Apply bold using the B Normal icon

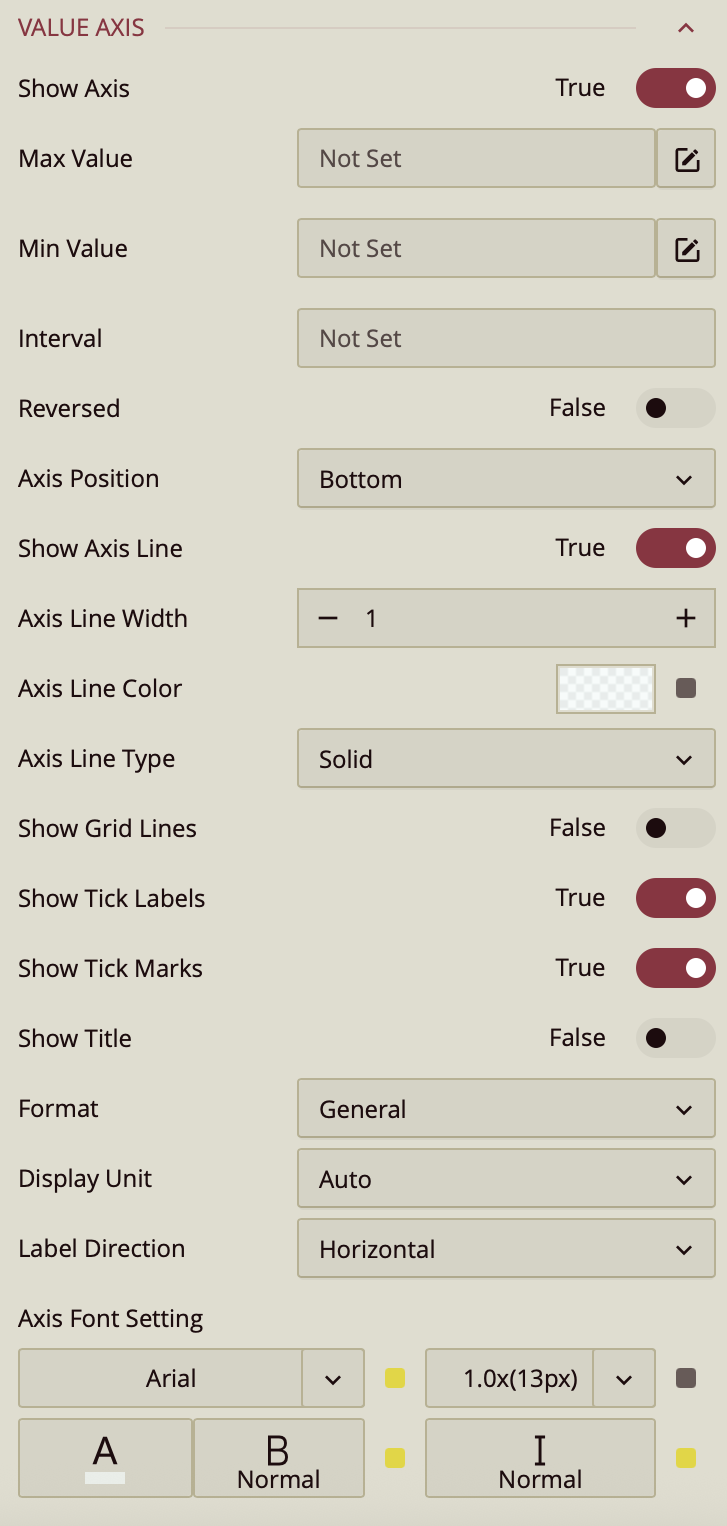[x=278, y=1458]
